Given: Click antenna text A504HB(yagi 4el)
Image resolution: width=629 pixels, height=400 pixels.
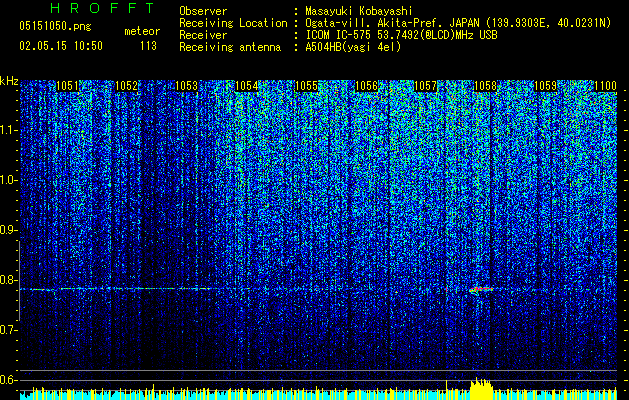Looking at the screenshot, I should [x=353, y=47].
